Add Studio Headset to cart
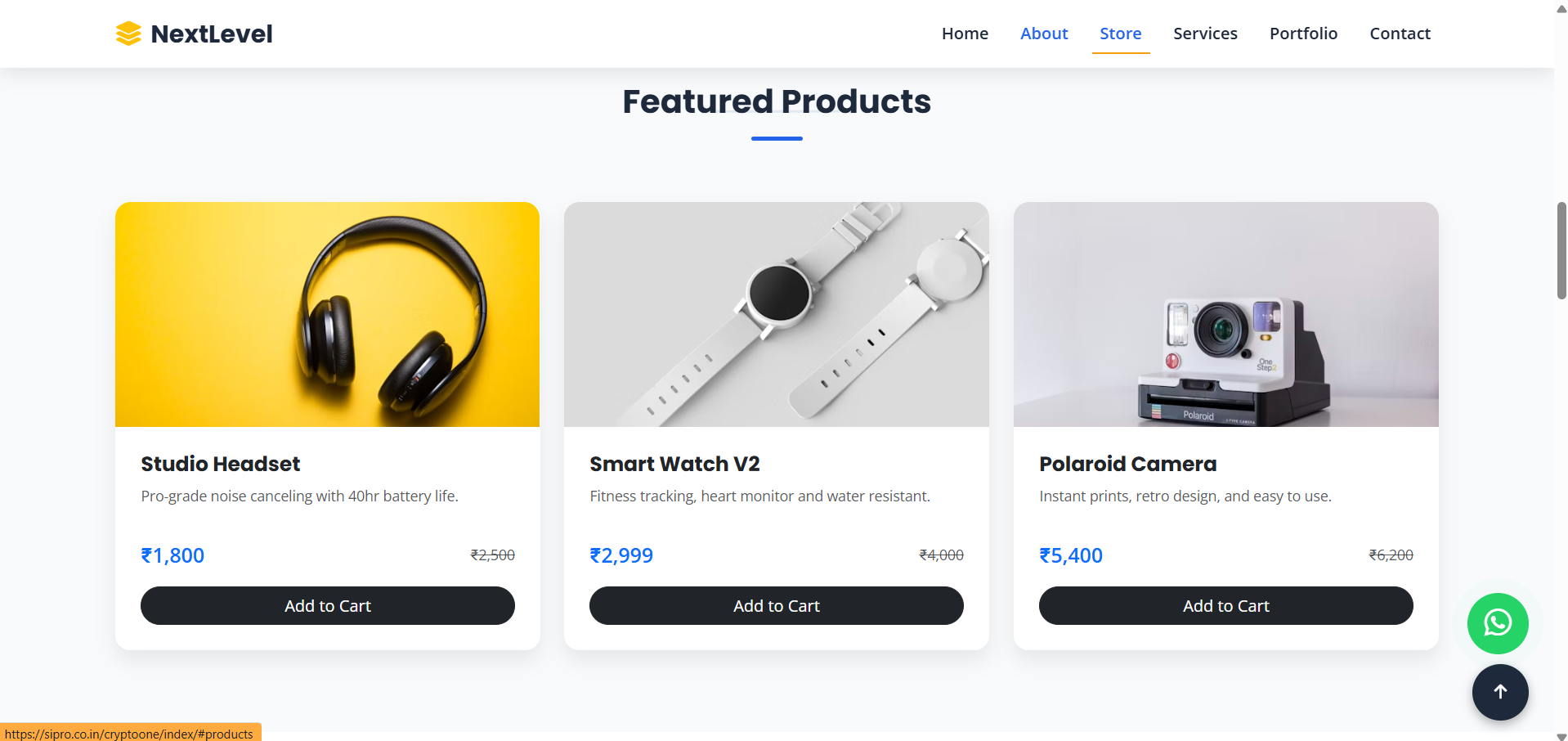The width and height of the screenshot is (1568, 741). pos(328,606)
